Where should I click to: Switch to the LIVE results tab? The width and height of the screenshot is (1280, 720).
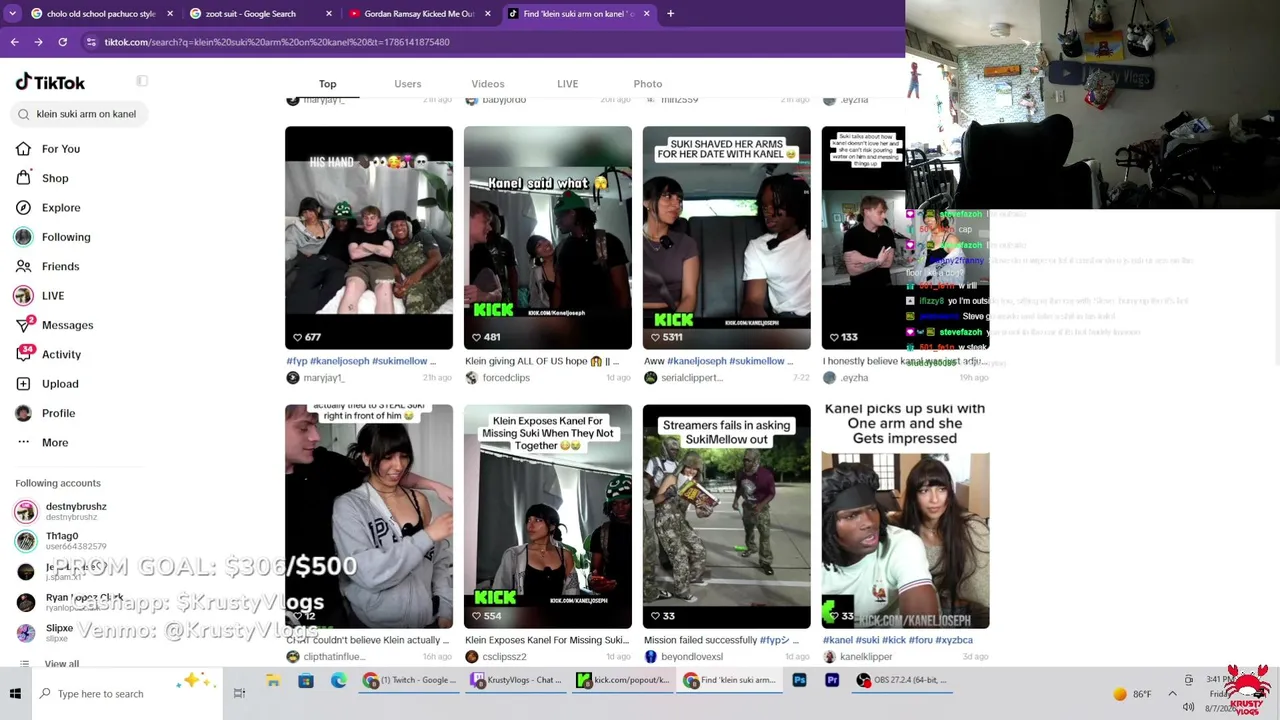click(567, 84)
